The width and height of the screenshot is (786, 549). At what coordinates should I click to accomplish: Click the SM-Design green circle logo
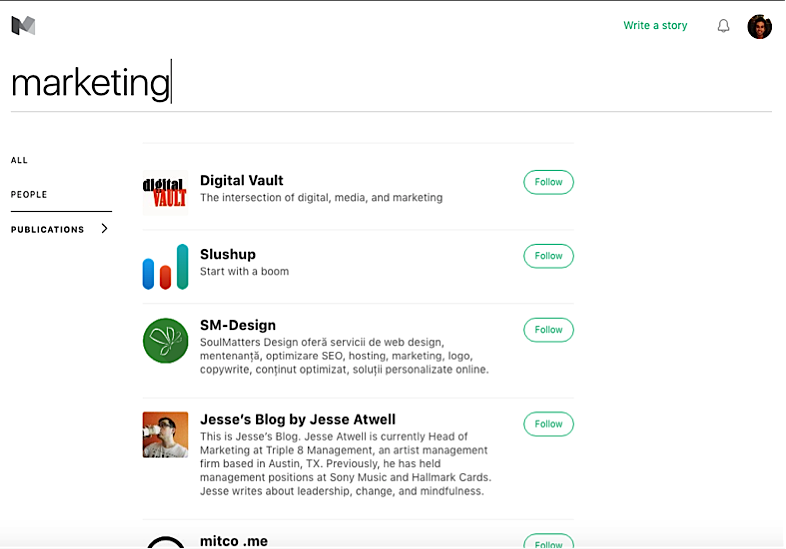[x=165, y=341]
